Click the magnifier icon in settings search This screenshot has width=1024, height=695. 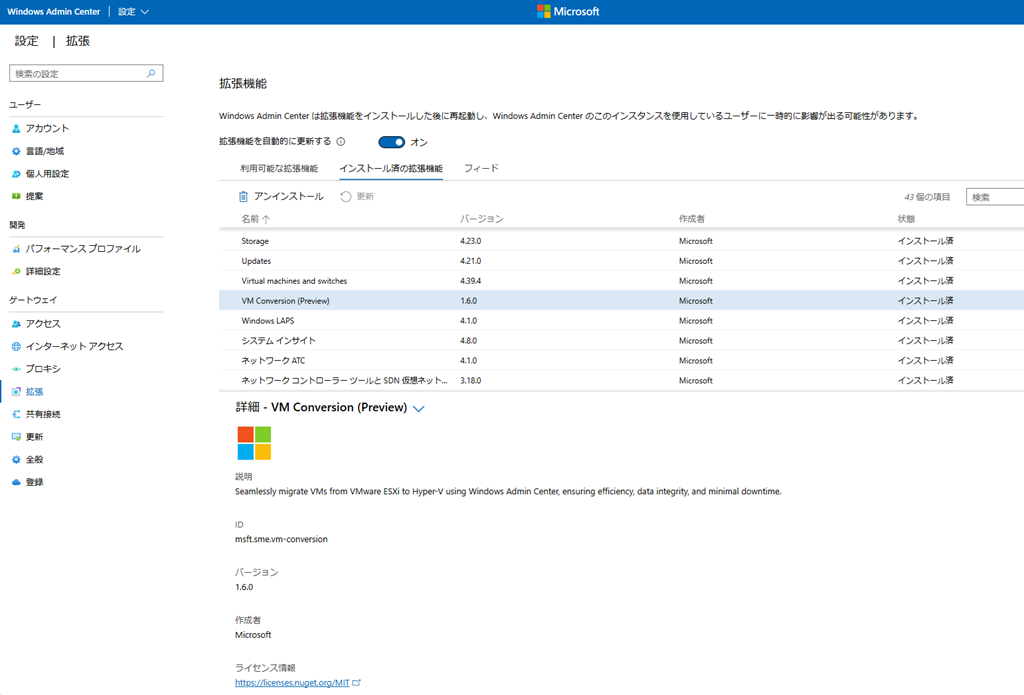pyautogui.click(x=151, y=74)
